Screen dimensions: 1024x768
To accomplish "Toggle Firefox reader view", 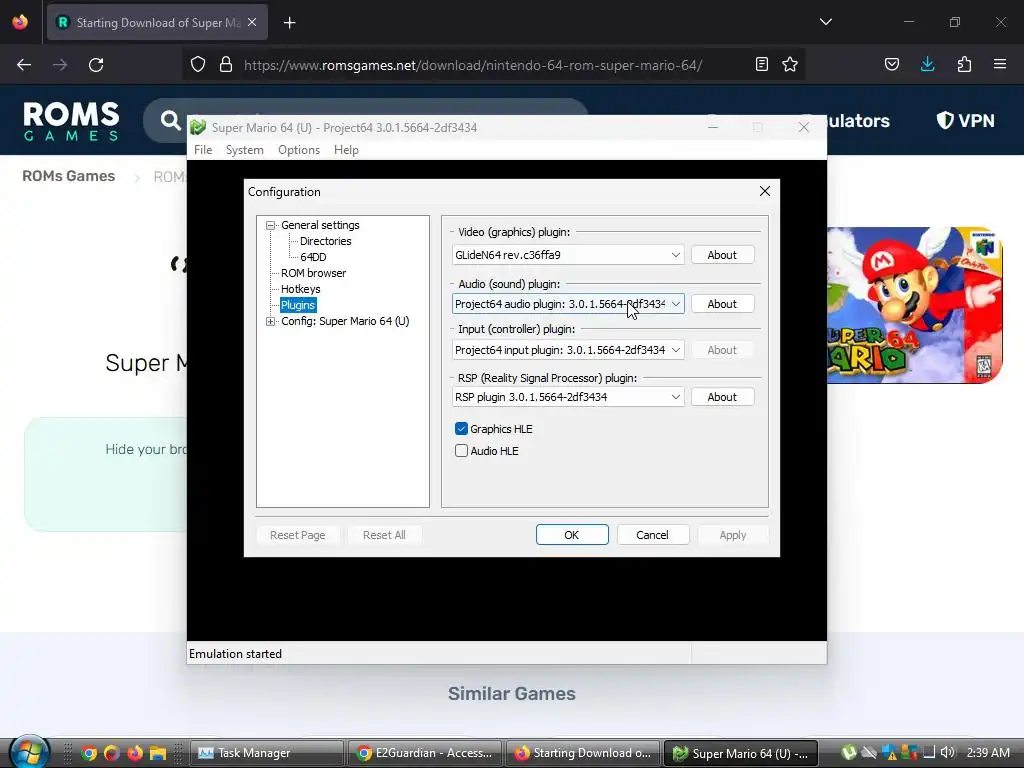I will (x=761, y=64).
